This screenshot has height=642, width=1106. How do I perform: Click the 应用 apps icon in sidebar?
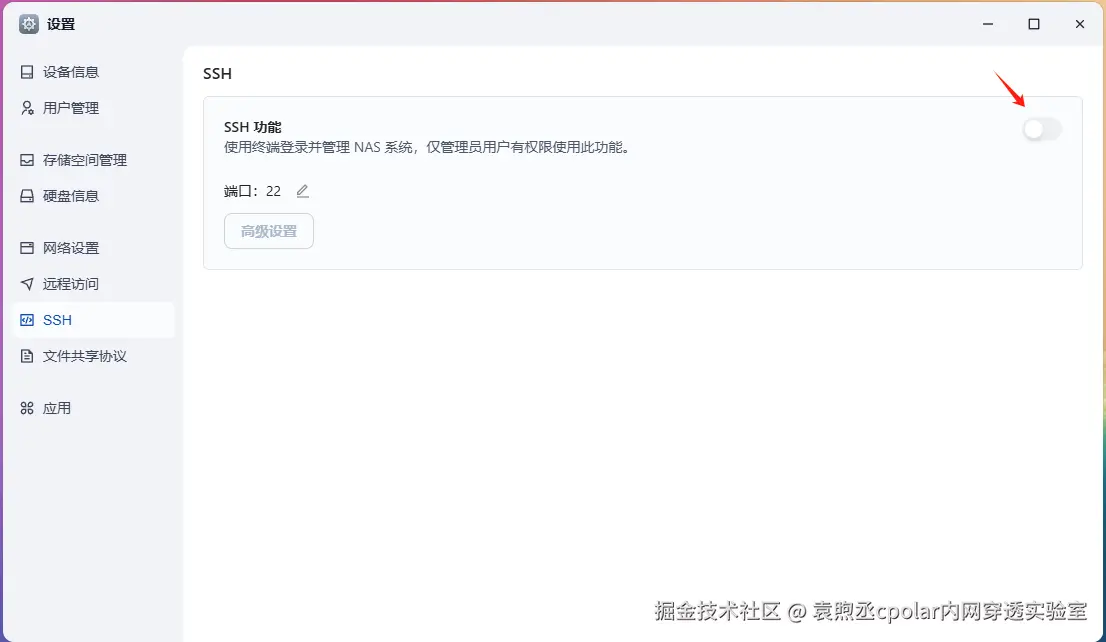pyautogui.click(x=26, y=407)
